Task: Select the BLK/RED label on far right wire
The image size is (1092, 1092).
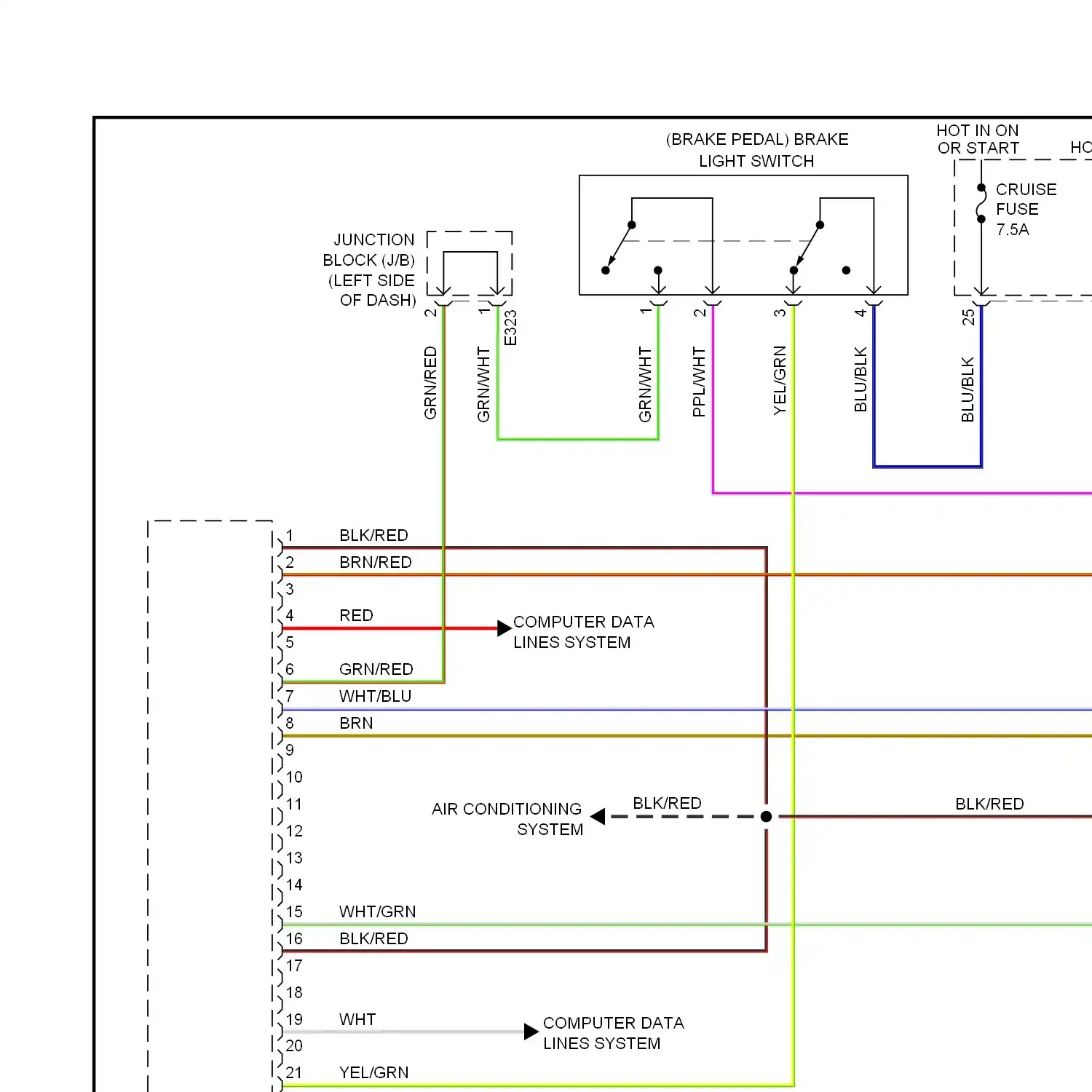Action: click(989, 804)
